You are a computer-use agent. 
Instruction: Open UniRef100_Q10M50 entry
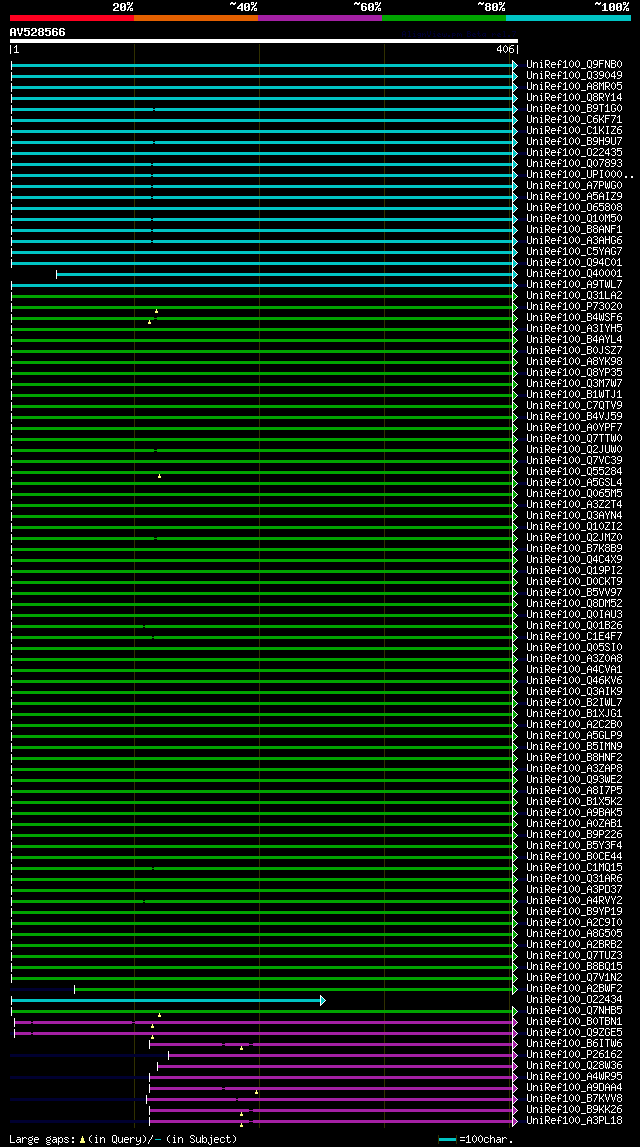point(574,219)
